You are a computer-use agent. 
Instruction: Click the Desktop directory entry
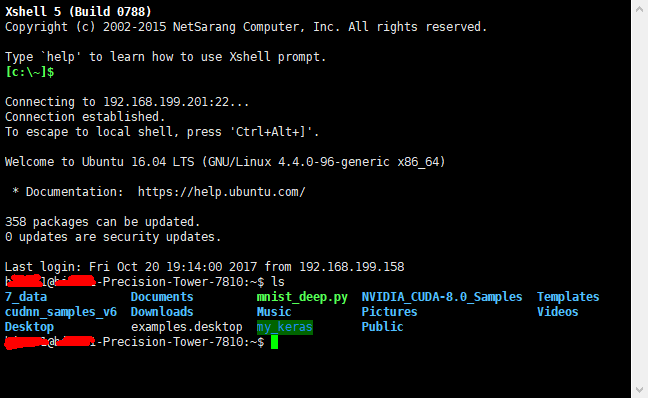pyautogui.click(x=29, y=327)
